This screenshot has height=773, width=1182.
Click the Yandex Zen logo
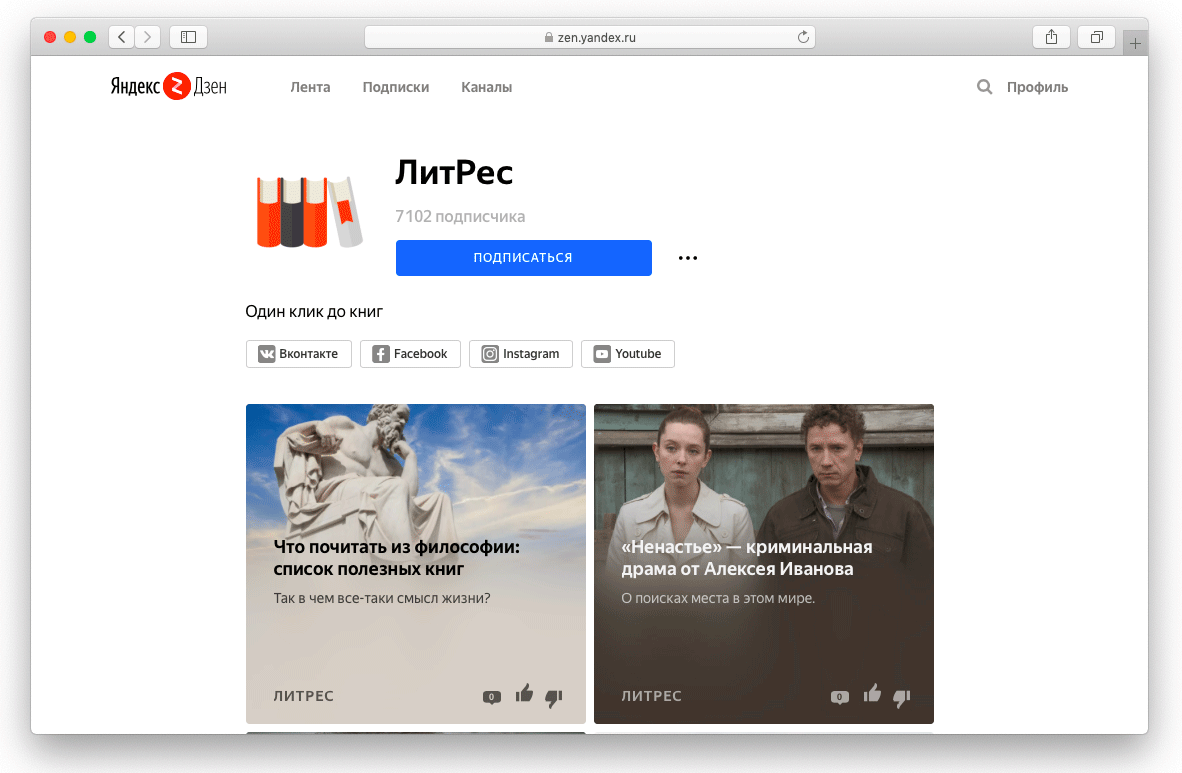169,86
